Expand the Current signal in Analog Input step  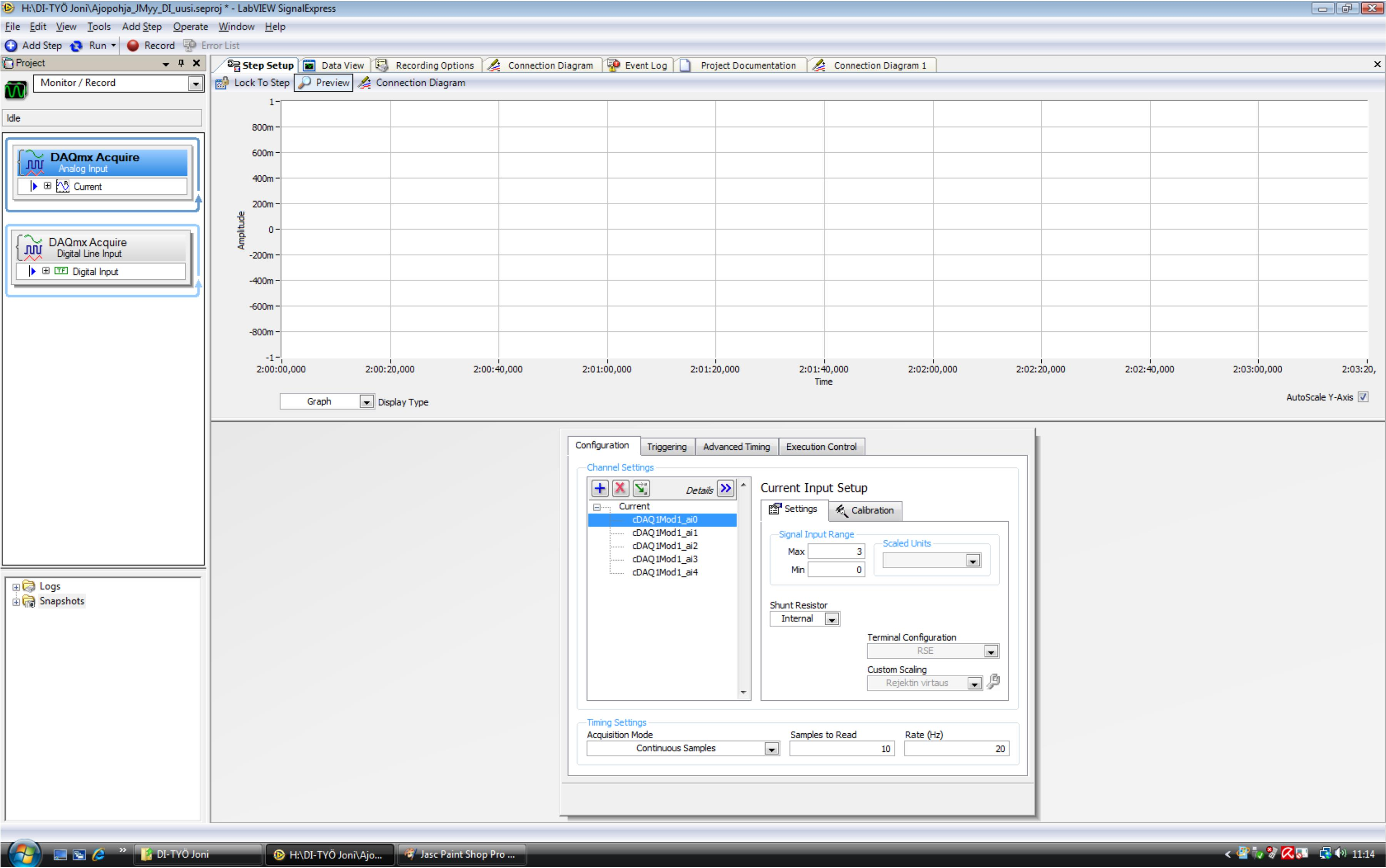(x=48, y=186)
